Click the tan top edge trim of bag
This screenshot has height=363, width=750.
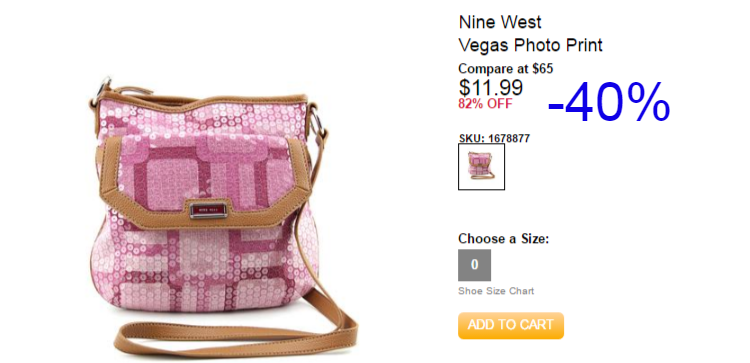pos(201,99)
